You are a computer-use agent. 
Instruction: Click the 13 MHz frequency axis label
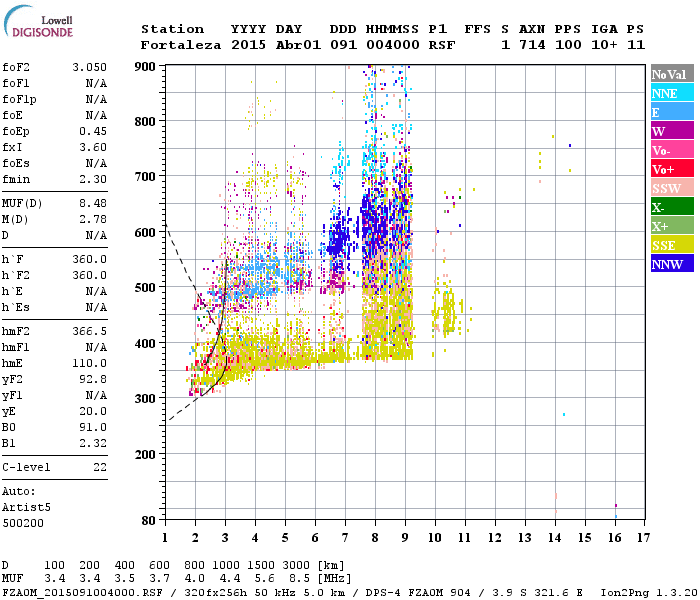(x=525, y=538)
